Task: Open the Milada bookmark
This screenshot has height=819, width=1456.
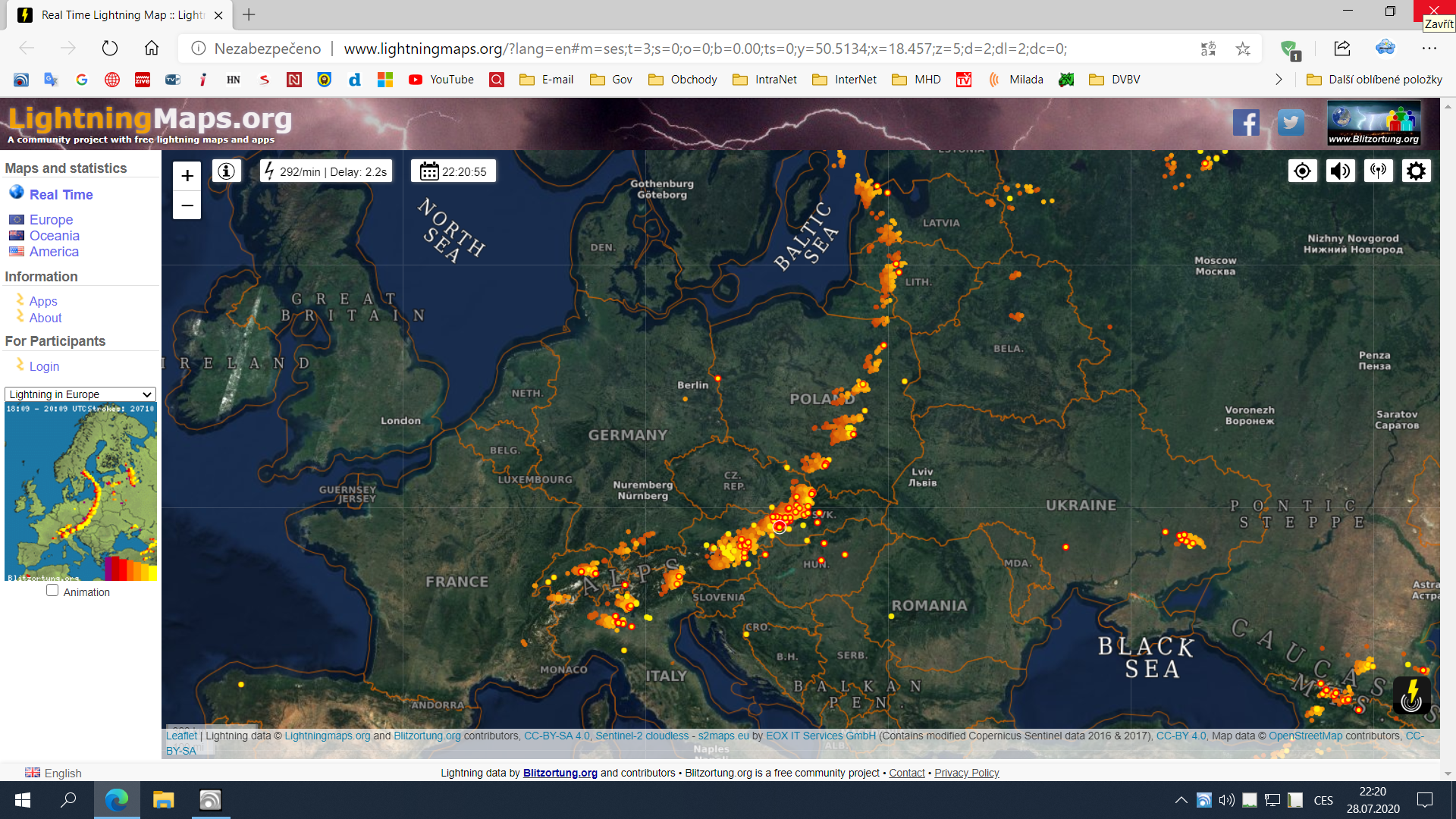Action: [x=1016, y=80]
